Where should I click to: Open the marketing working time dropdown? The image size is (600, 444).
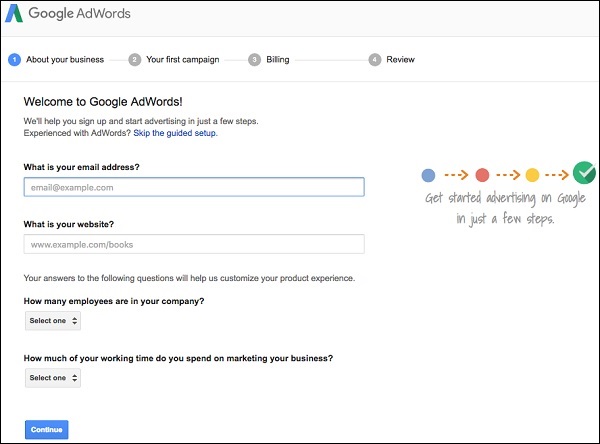[53, 378]
